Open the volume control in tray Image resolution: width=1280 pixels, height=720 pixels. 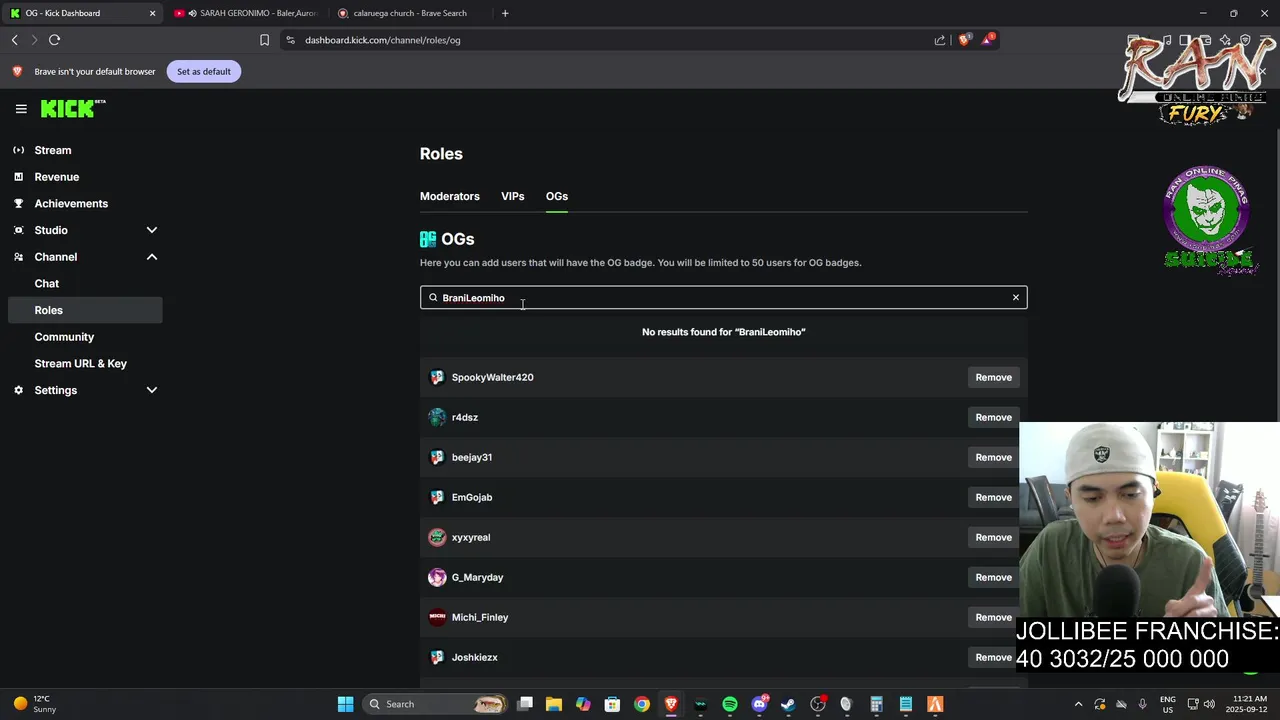click(1209, 704)
